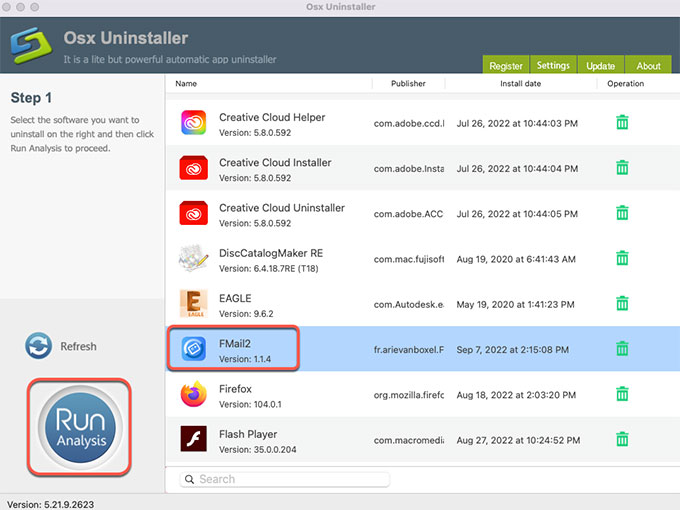Screen dimensions: 680x510
Task: Select the Creative Cloud Installer app icon
Action: (193, 168)
